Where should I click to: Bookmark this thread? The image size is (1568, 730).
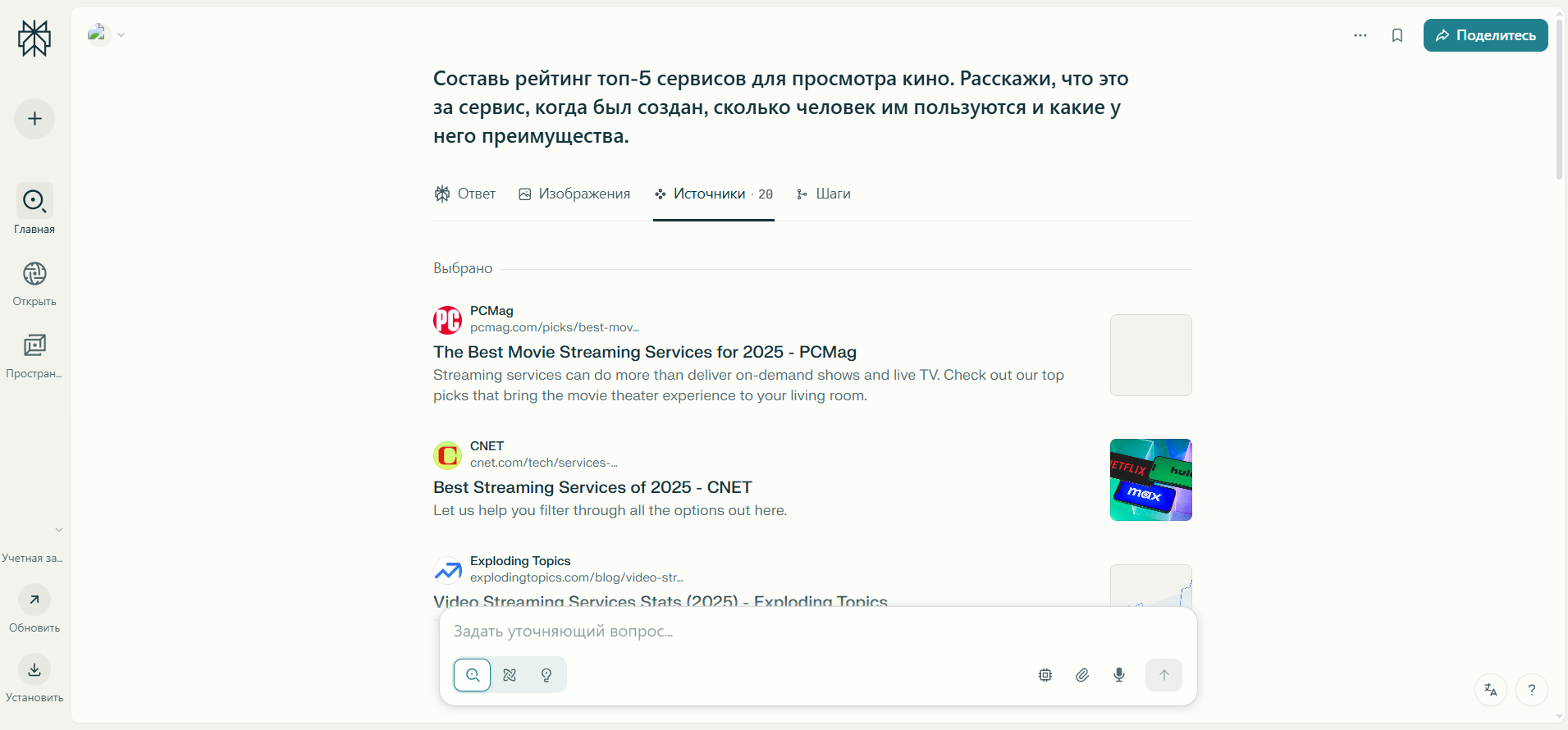point(1397,35)
